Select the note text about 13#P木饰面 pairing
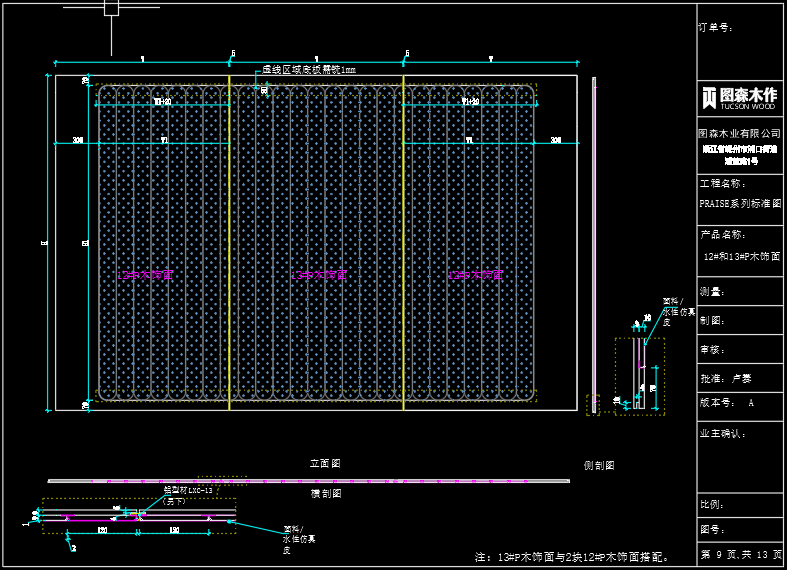This screenshot has width=787, height=570. (571, 556)
